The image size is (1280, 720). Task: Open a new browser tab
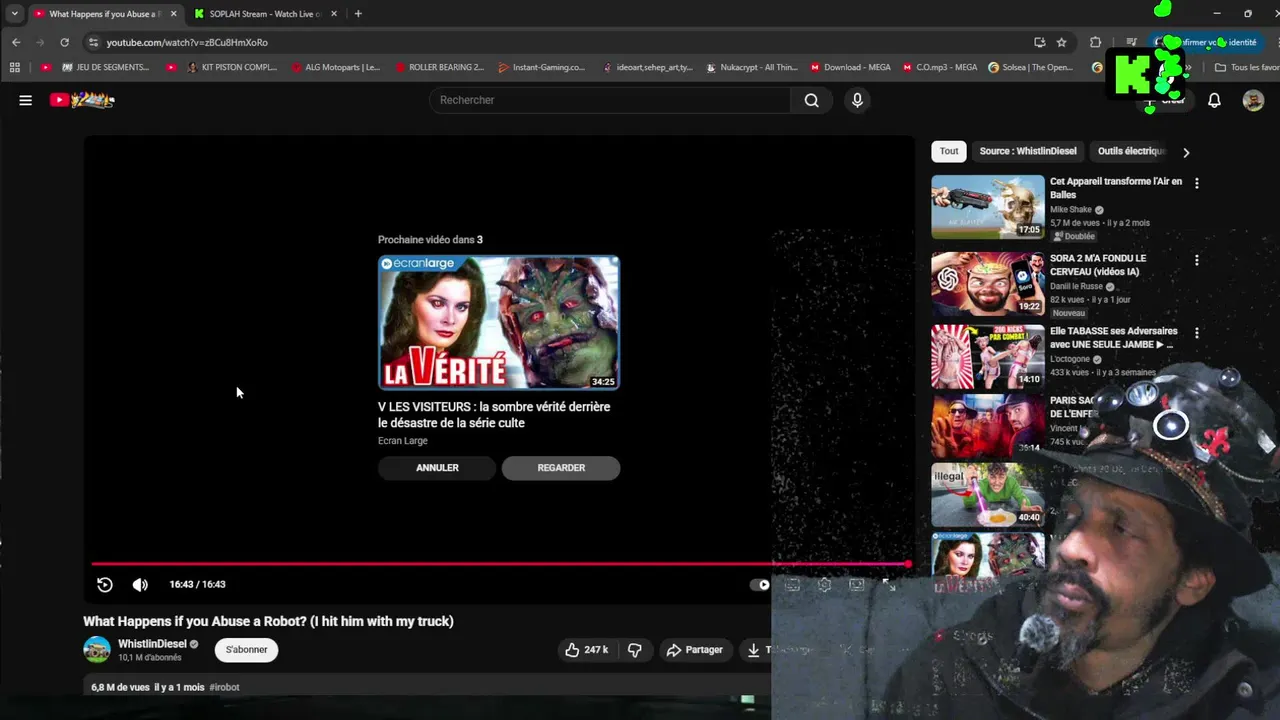[x=358, y=14]
